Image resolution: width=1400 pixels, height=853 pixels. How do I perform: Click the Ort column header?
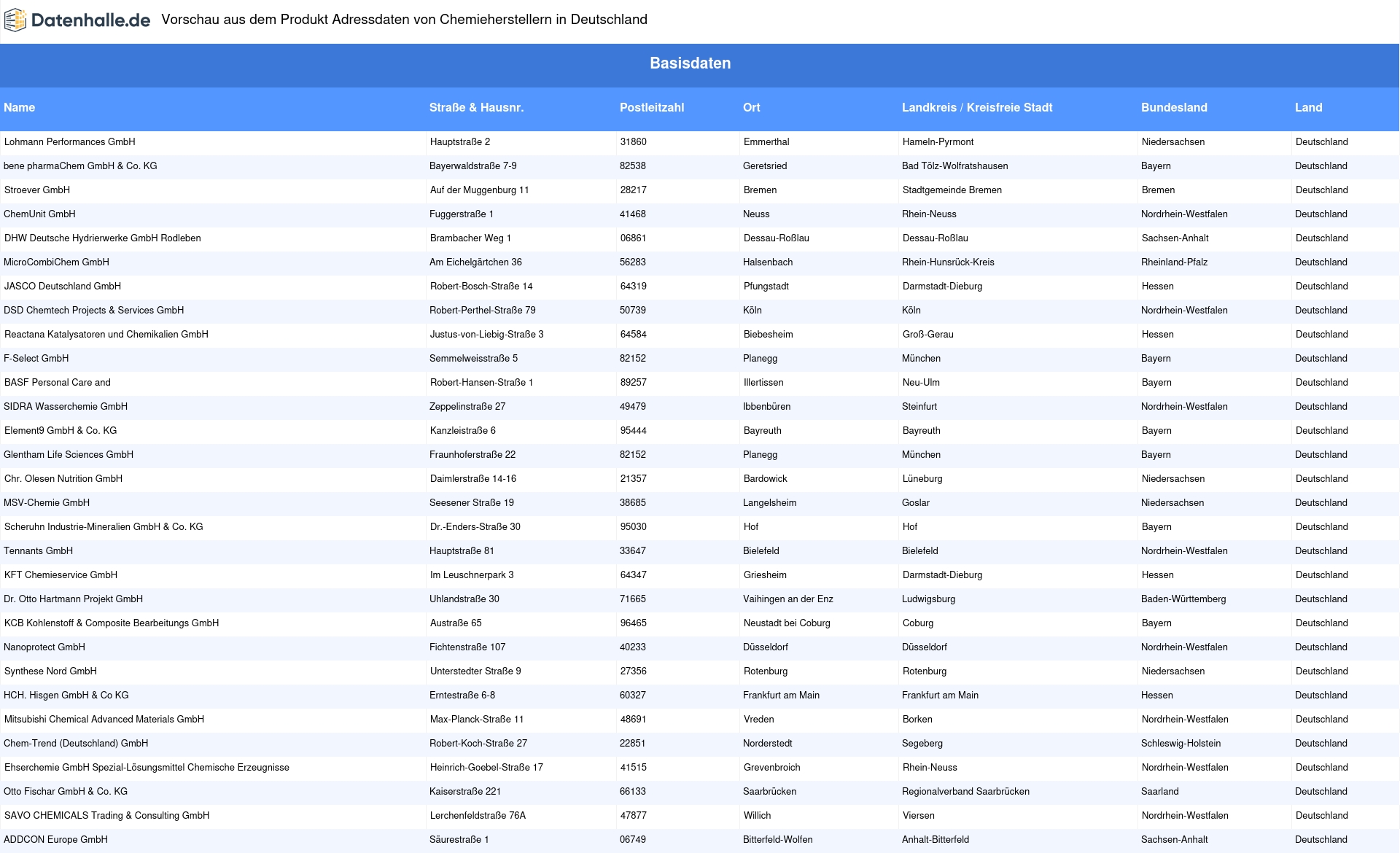coord(751,107)
